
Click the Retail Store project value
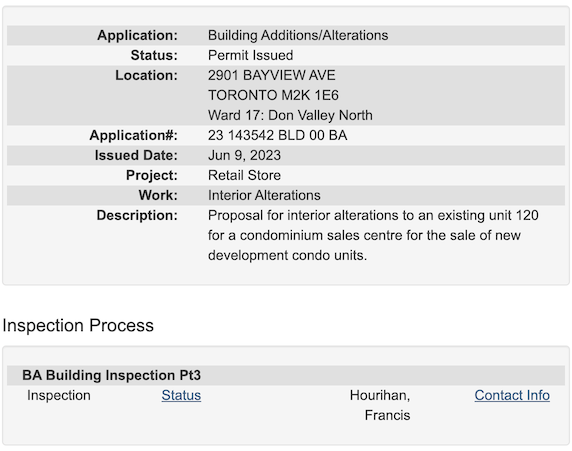[x=244, y=176]
